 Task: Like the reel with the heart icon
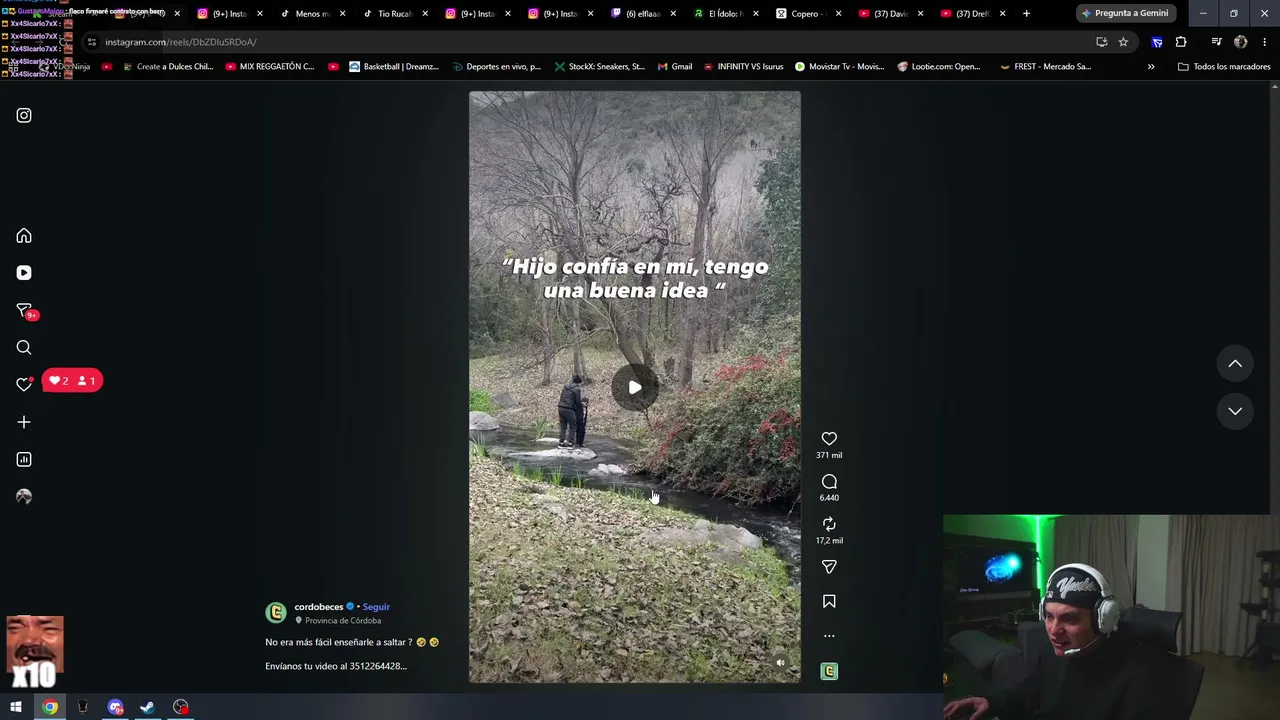coord(829,439)
